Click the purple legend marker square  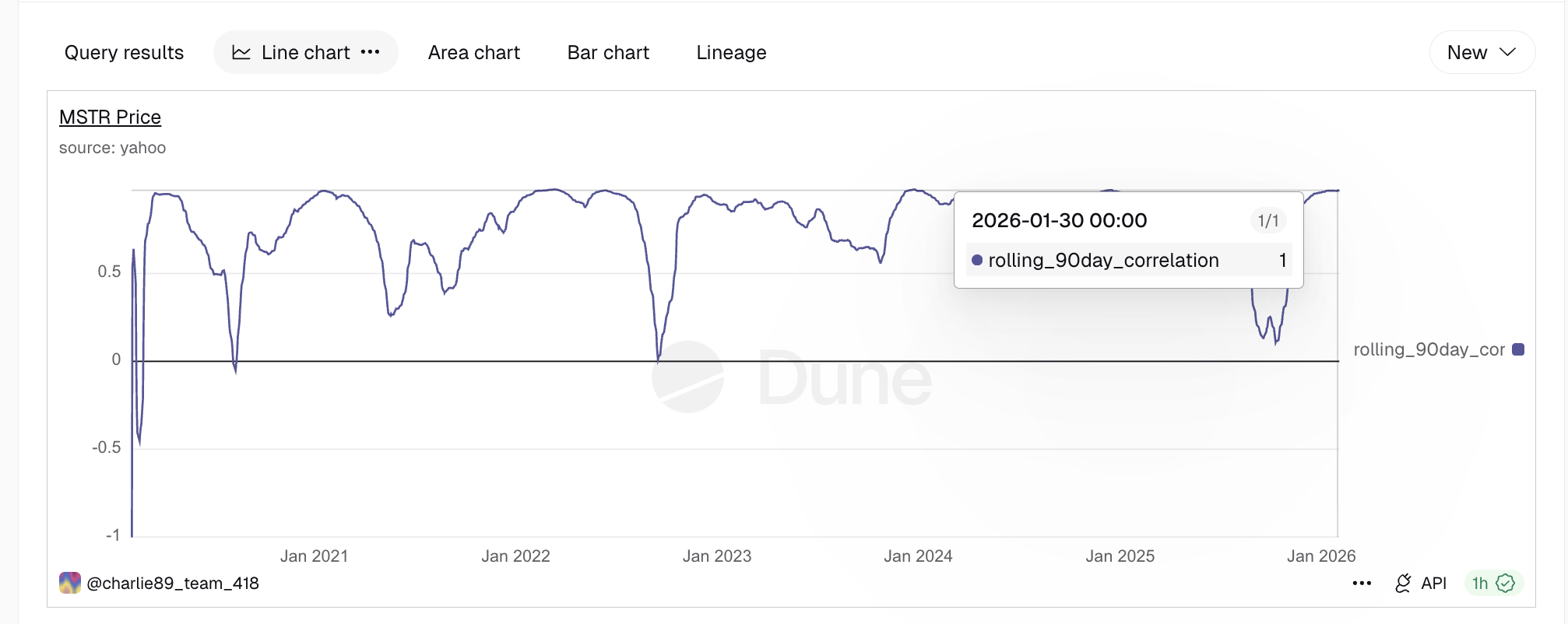tap(1514, 349)
